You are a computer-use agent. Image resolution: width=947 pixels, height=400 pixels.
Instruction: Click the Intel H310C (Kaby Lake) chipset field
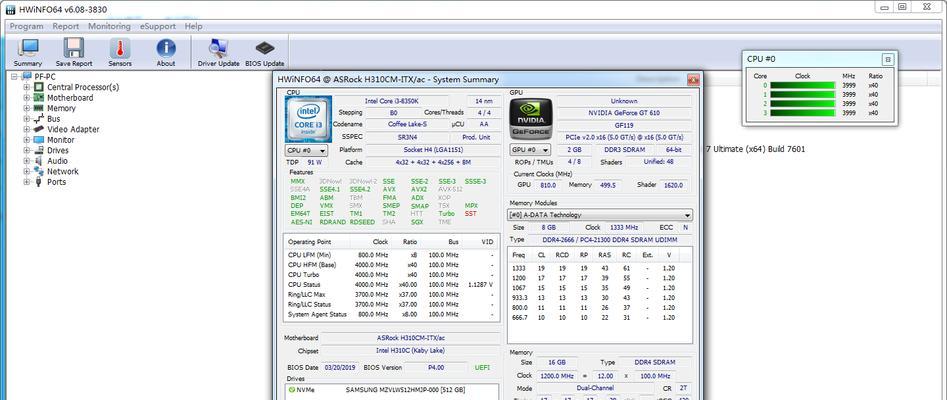(x=410, y=350)
